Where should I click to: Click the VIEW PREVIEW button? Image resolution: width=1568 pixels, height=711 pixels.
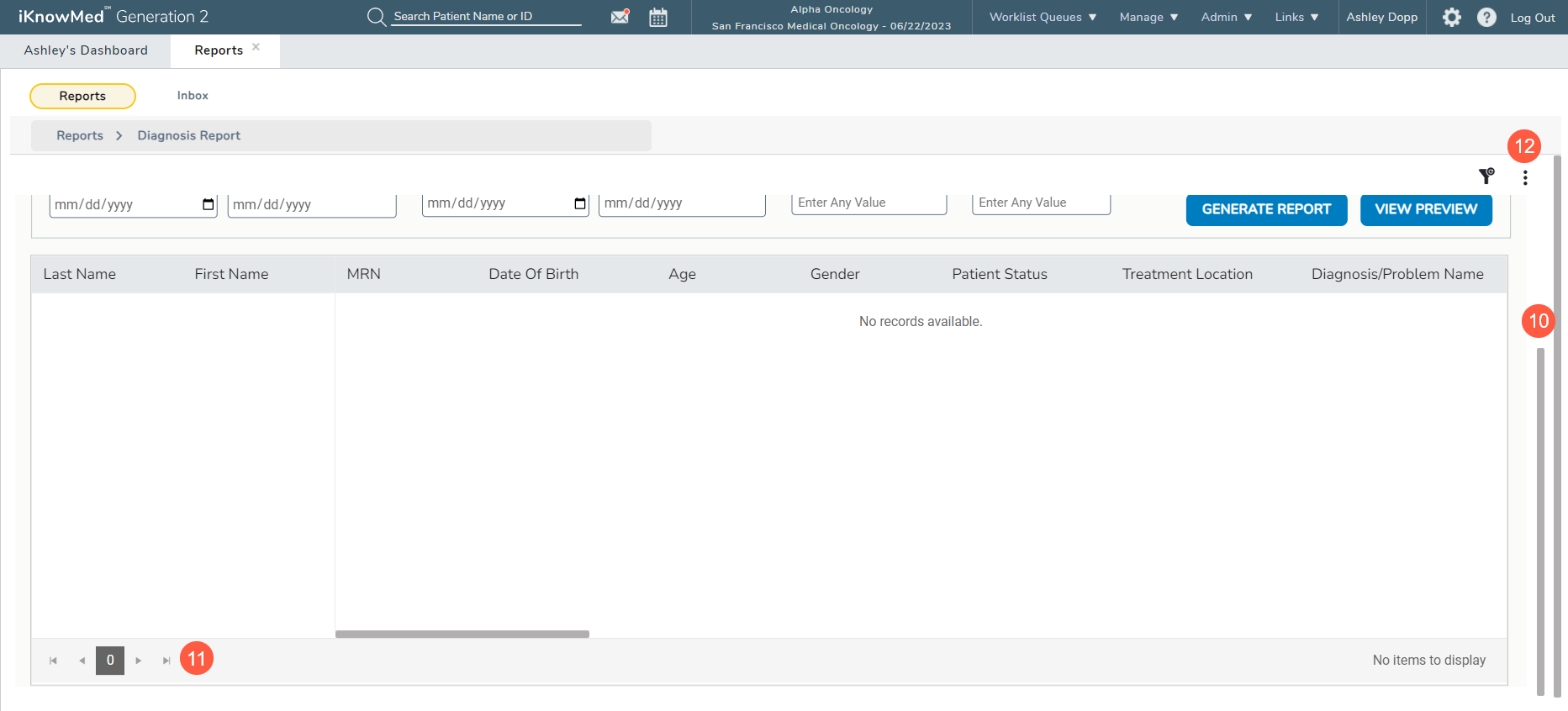click(x=1426, y=209)
